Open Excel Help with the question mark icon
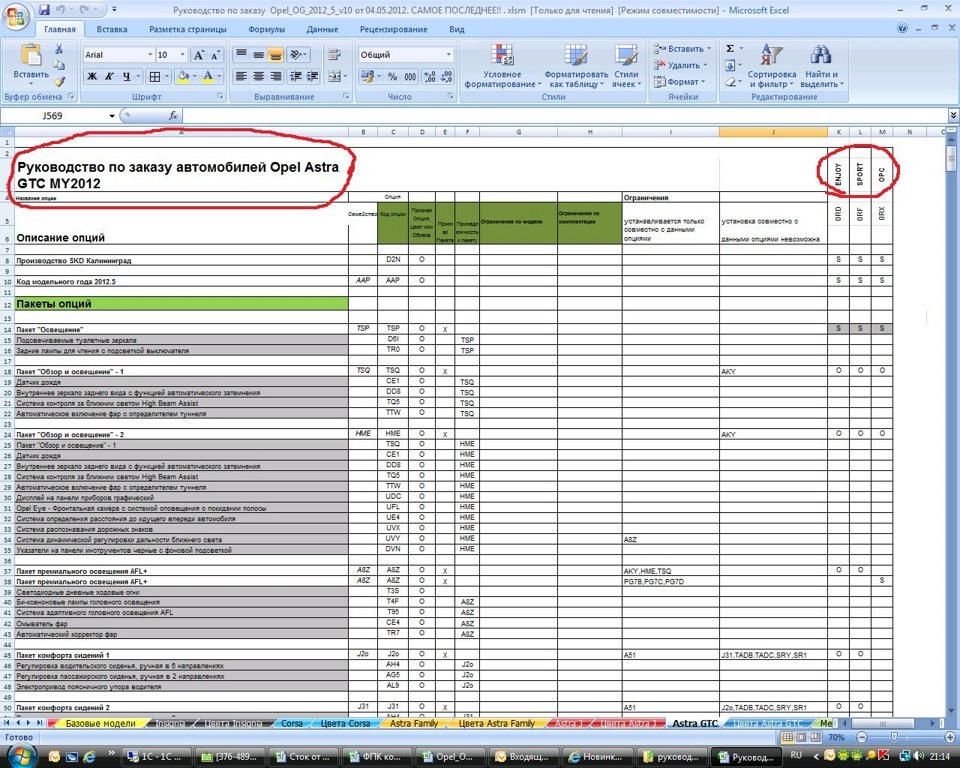Image resolution: width=960 pixels, height=768 pixels. pos(902,28)
